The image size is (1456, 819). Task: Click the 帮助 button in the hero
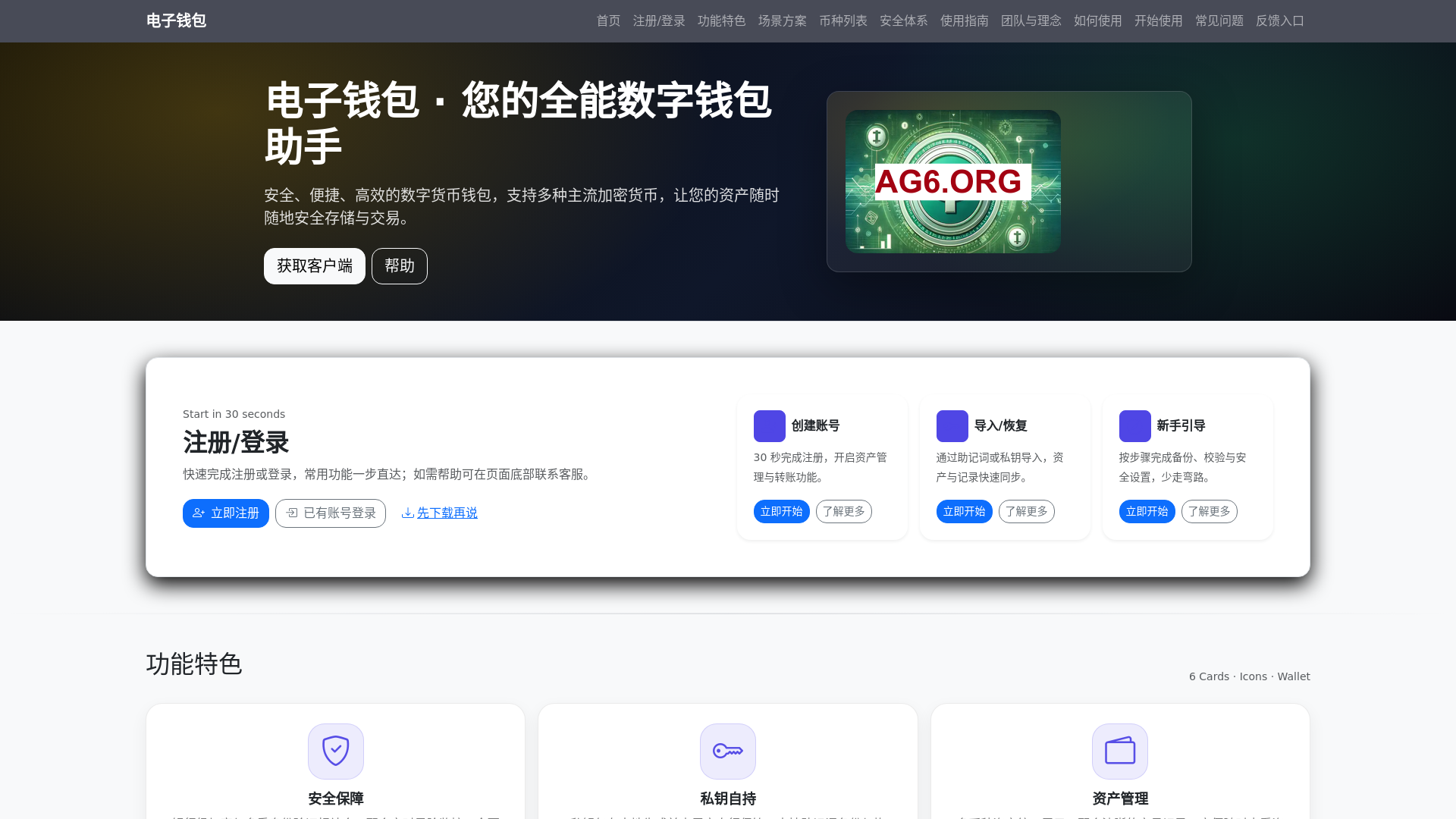click(400, 266)
